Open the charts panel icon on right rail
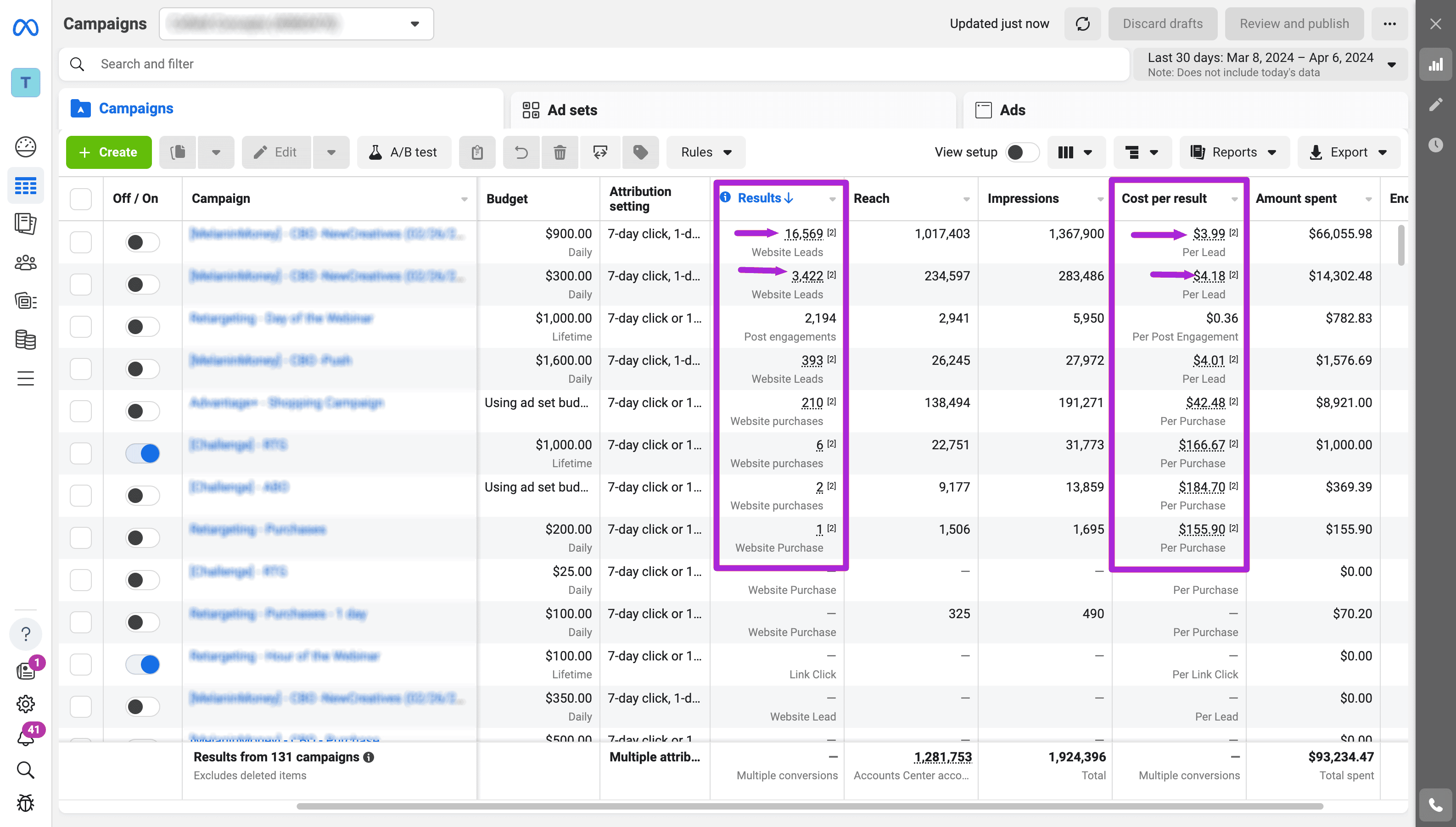 [x=1435, y=65]
